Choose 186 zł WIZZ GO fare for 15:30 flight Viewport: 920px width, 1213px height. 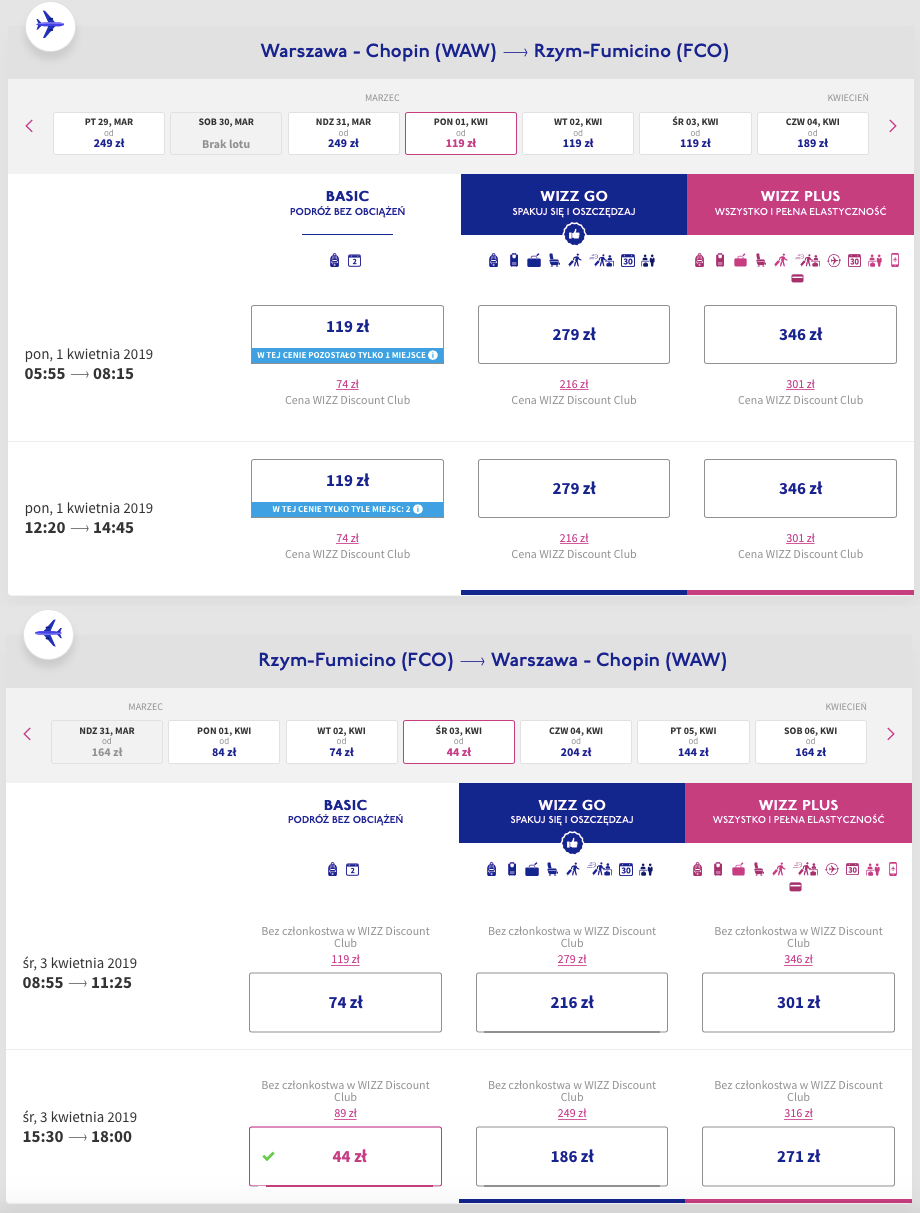click(572, 1156)
